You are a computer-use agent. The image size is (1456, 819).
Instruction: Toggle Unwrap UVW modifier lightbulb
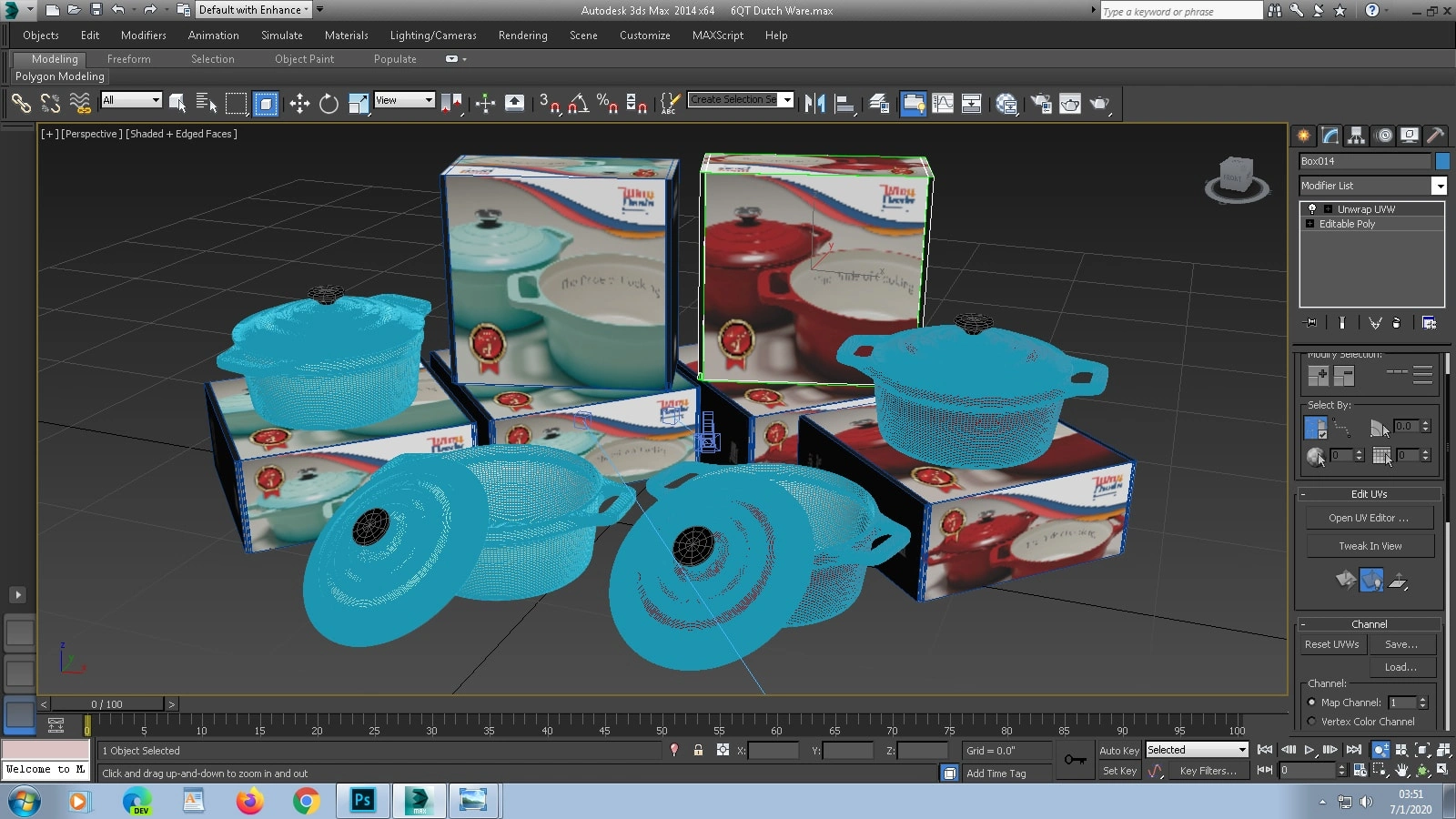coord(1311,209)
